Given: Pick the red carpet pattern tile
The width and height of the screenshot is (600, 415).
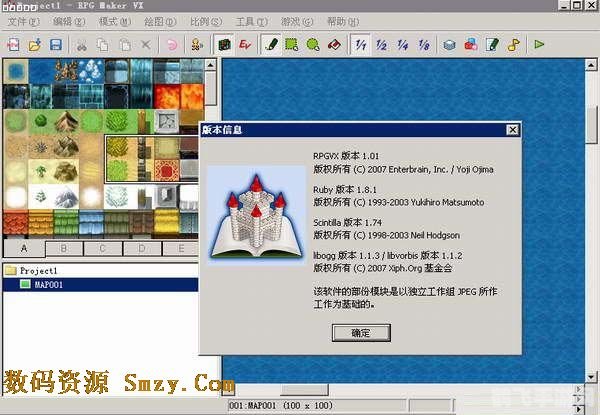Looking at the screenshot, I should 166,171.
